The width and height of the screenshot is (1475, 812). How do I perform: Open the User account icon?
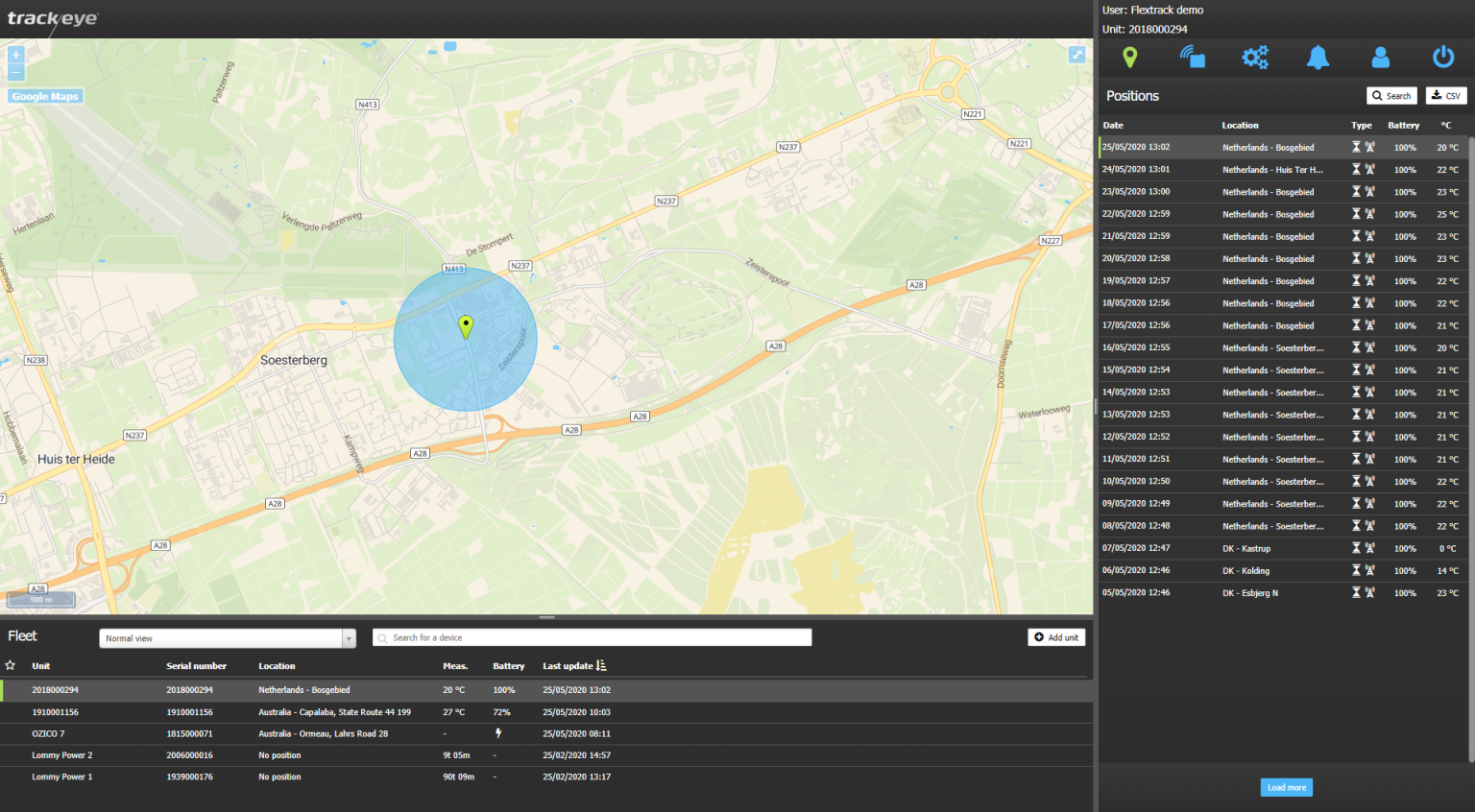(x=1380, y=57)
